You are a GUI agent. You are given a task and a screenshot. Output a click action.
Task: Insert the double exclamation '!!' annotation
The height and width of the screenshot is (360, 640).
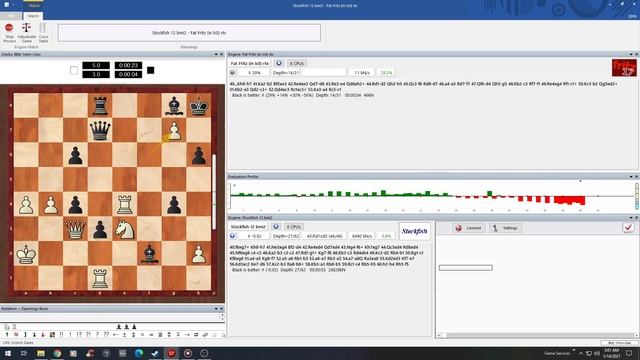pos(61,334)
